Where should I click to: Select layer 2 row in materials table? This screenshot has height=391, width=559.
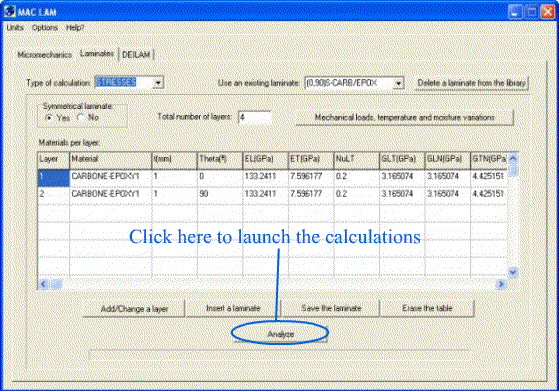click(x=272, y=194)
